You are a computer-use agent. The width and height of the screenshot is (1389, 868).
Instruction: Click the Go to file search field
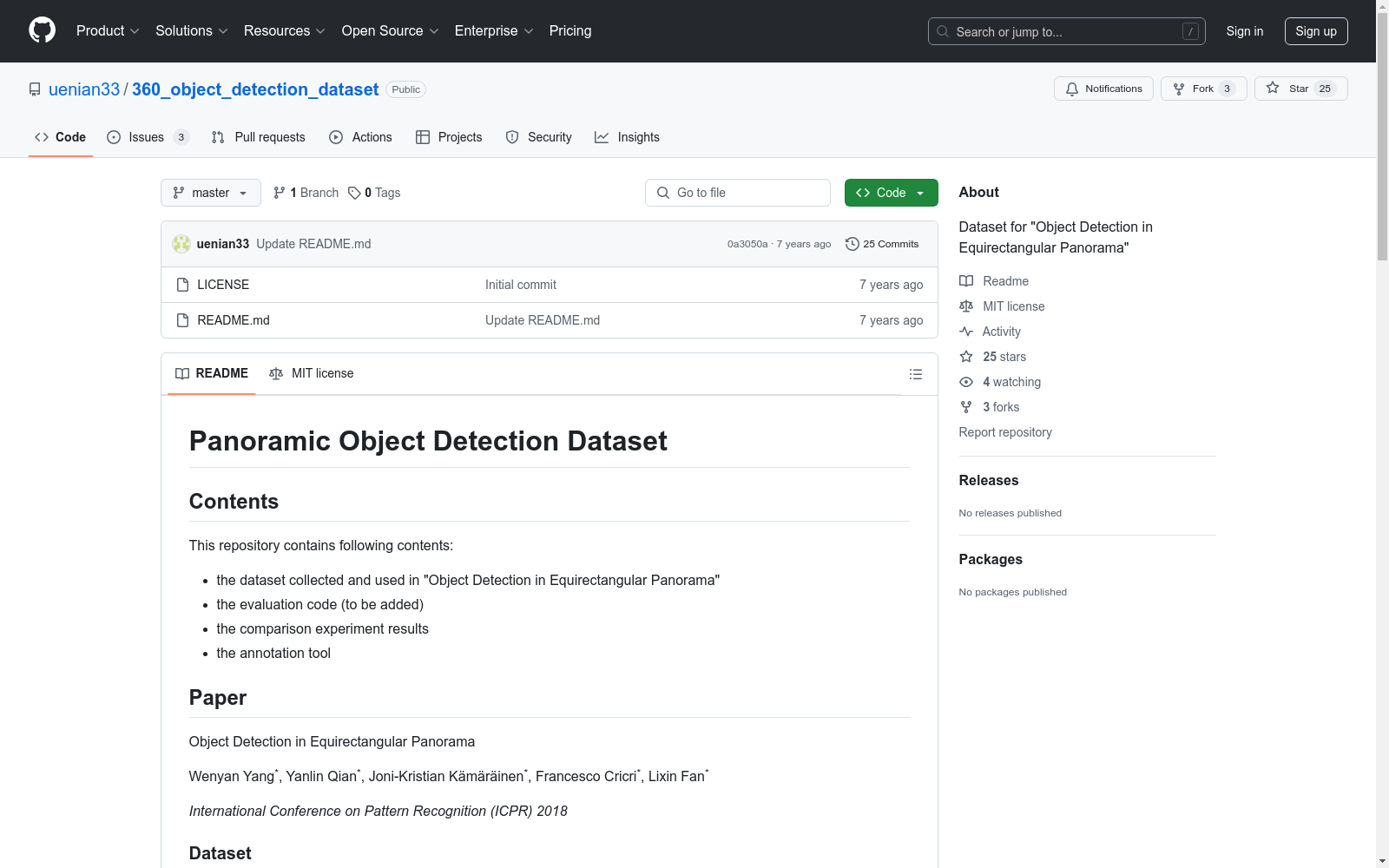tap(738, 193)
